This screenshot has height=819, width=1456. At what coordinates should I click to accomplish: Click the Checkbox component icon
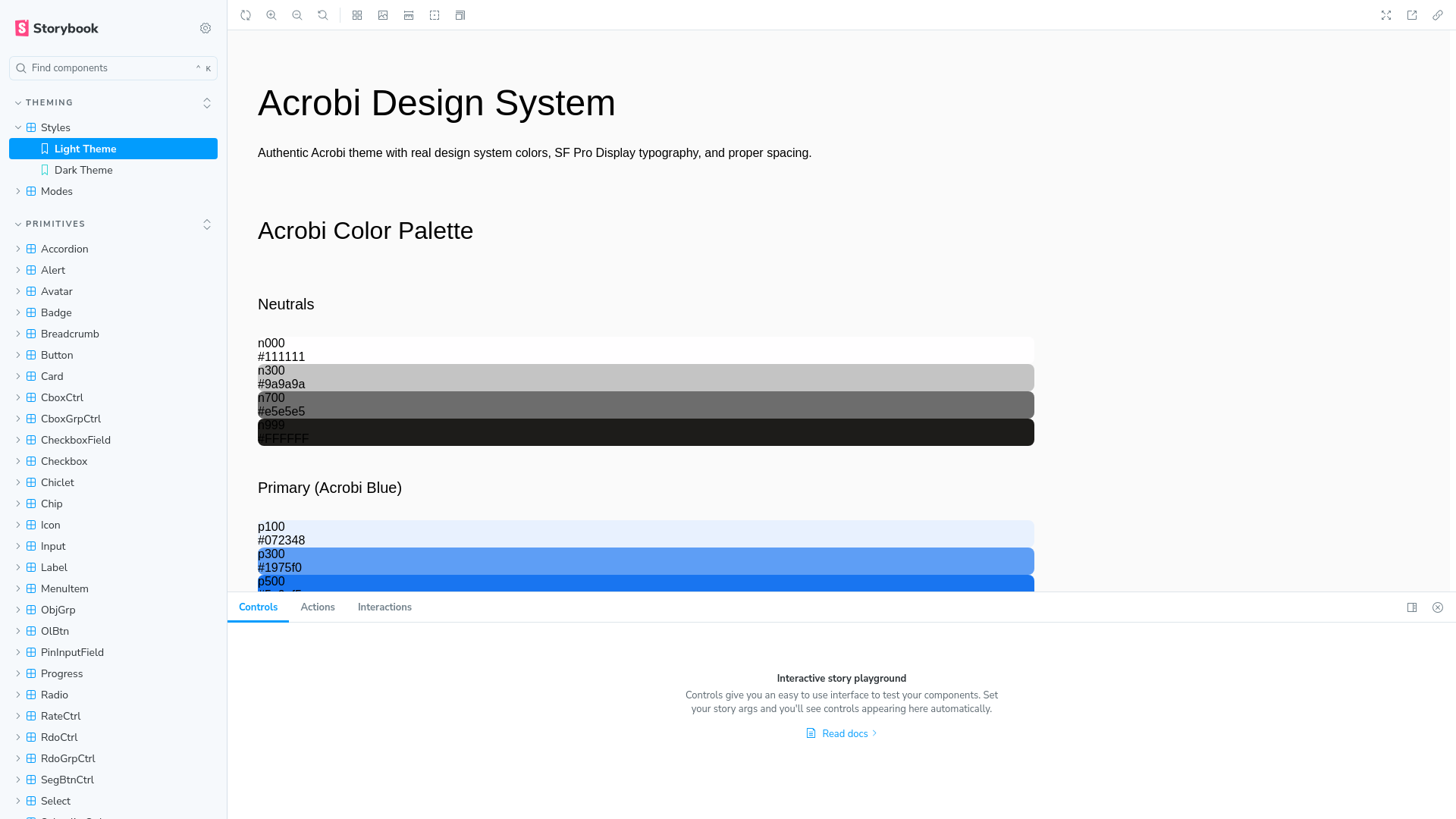click(31, 461)
